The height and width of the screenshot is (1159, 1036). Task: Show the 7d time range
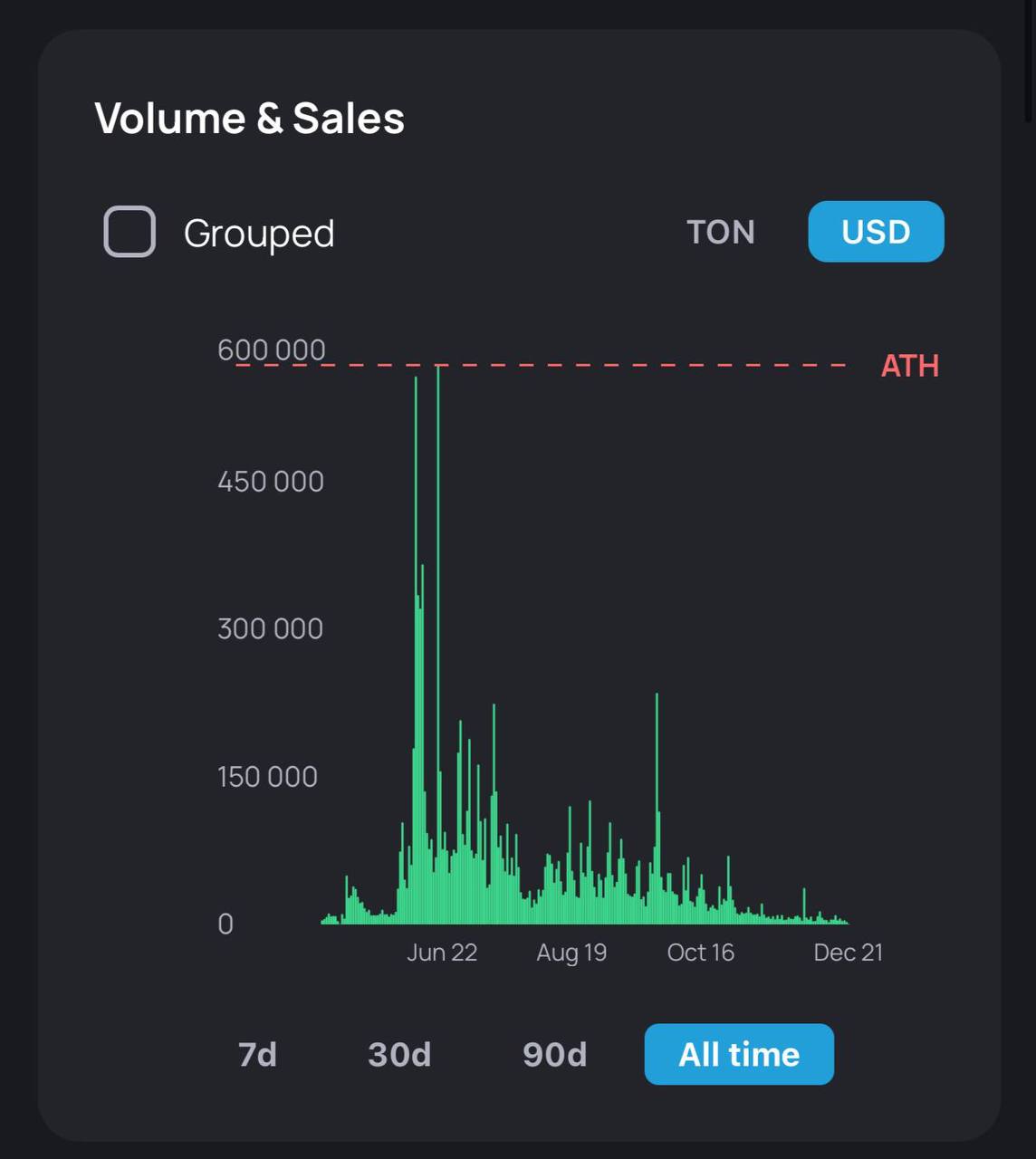257,1055
